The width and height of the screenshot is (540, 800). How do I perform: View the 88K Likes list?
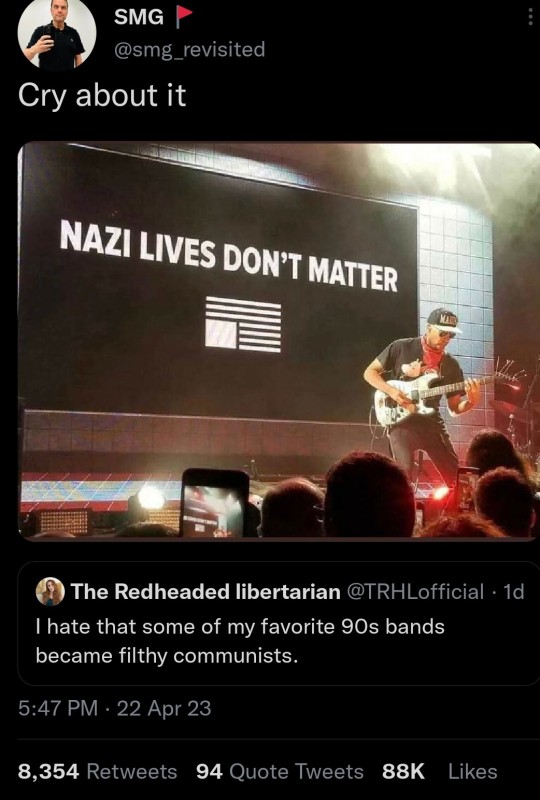(x=439, y=771)
